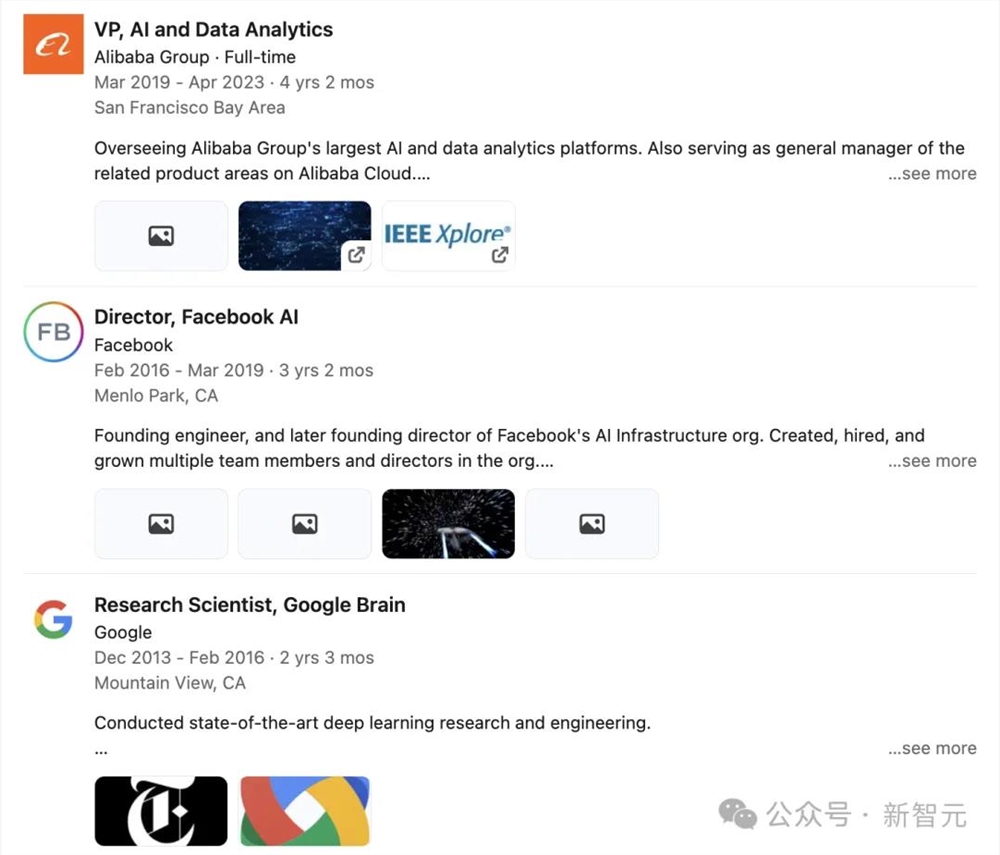Expand Facebook AI description with see more
Screen dimensions: 1000x855
(x=932, y=461)
